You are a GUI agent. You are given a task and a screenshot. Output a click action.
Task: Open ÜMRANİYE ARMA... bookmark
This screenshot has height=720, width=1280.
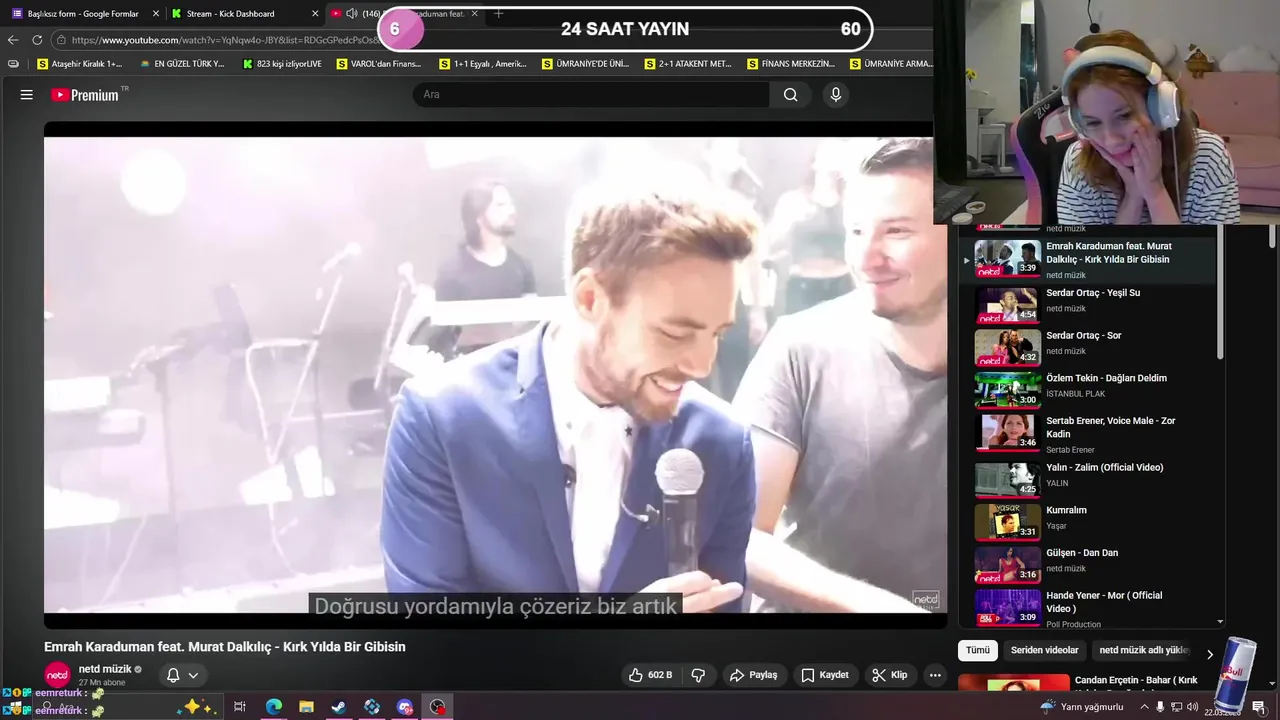pyautogui.click(x=892, y=64)
